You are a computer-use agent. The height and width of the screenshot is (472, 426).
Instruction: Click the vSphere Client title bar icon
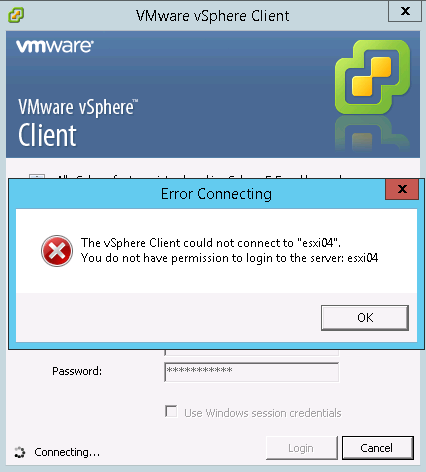(x=16, y=15)
